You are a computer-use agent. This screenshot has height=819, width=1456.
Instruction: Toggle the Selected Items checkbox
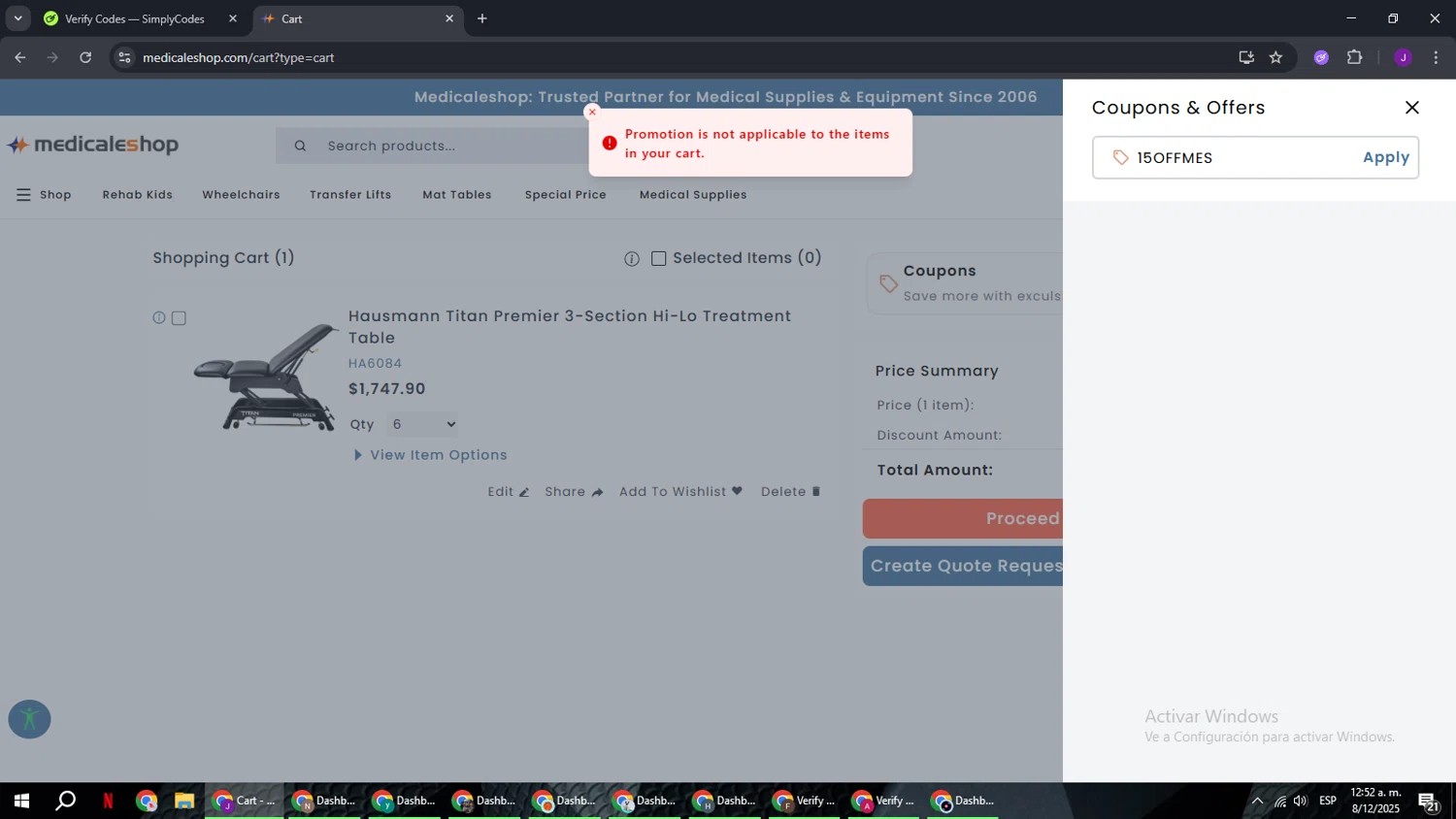[x=658, y=258]
